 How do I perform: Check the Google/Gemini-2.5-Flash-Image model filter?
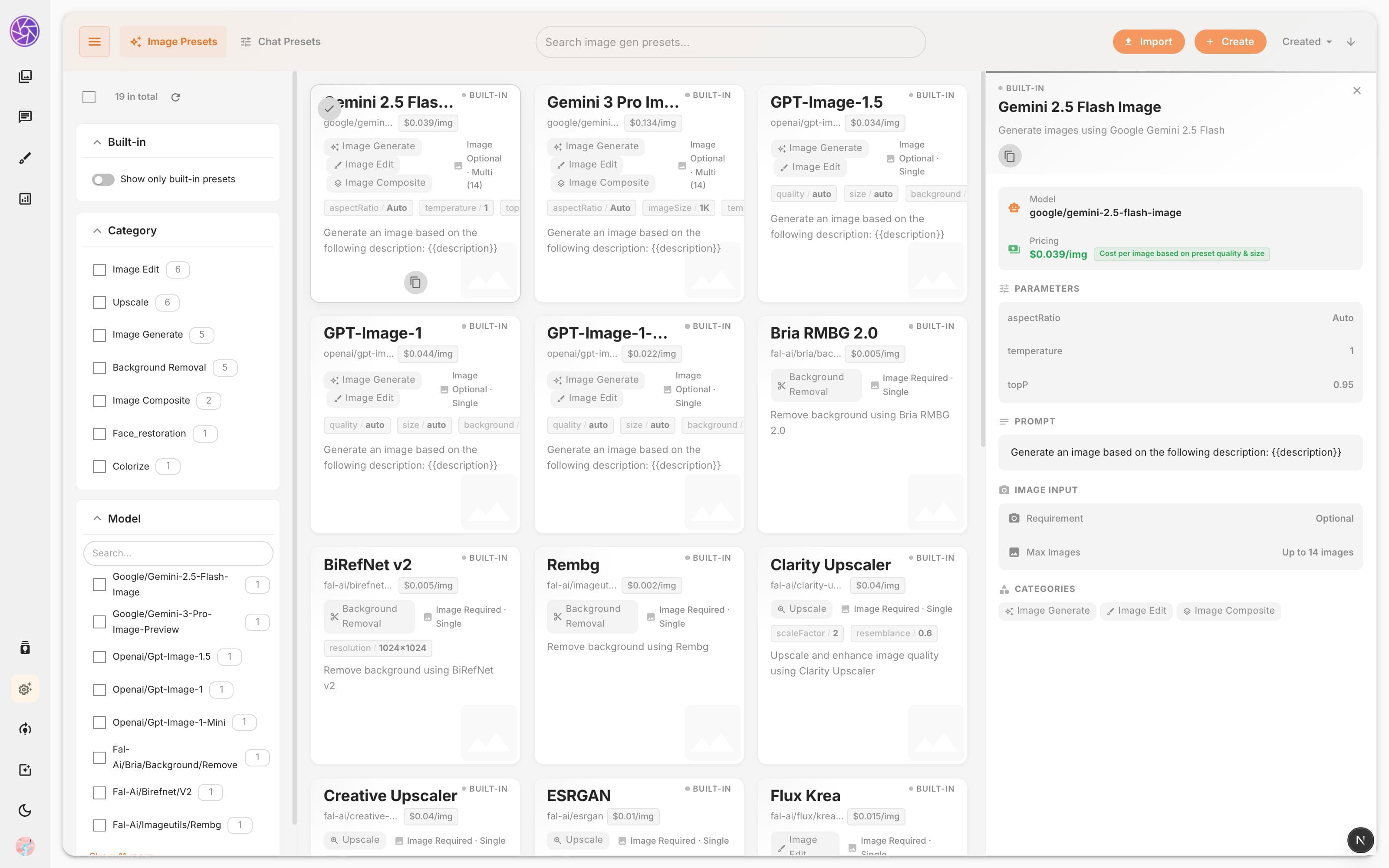(x=99, y=585)
